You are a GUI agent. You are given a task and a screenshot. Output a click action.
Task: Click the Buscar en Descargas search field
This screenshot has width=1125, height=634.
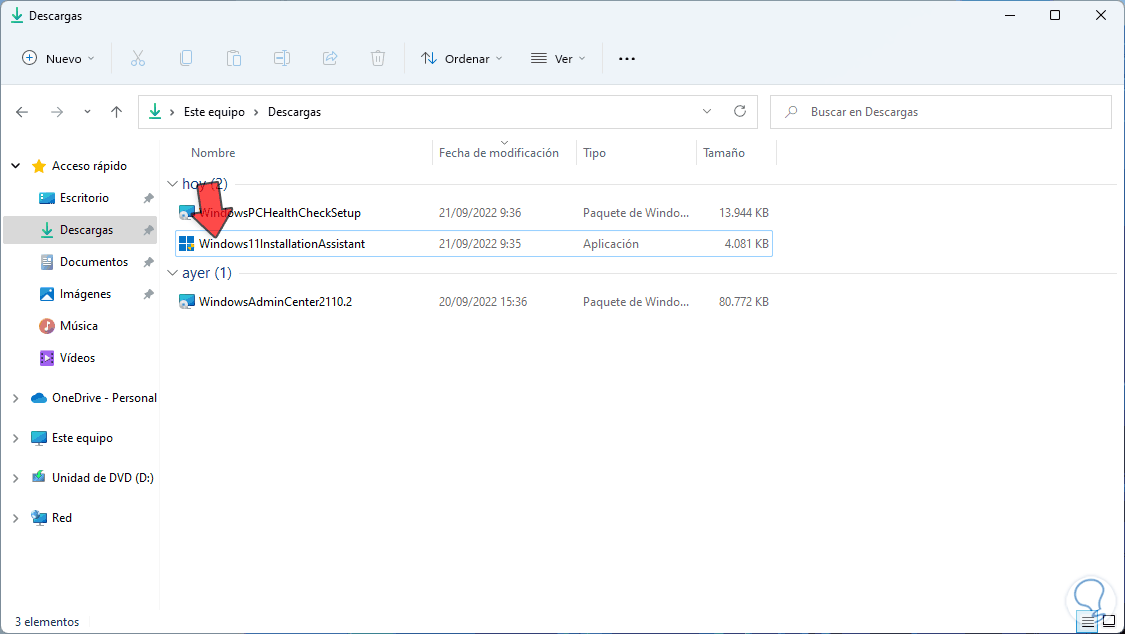click(x=941, y=112)
